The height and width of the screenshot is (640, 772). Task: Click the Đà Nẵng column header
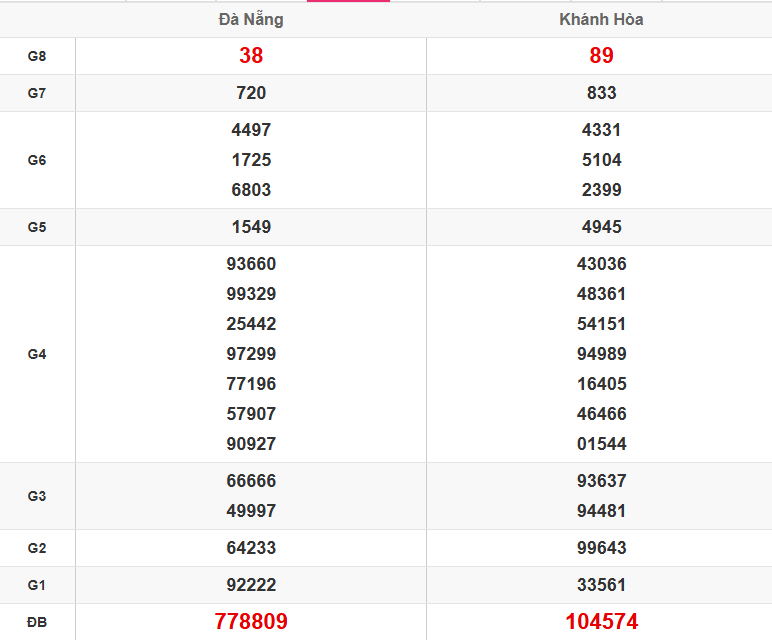pos(251,20)
